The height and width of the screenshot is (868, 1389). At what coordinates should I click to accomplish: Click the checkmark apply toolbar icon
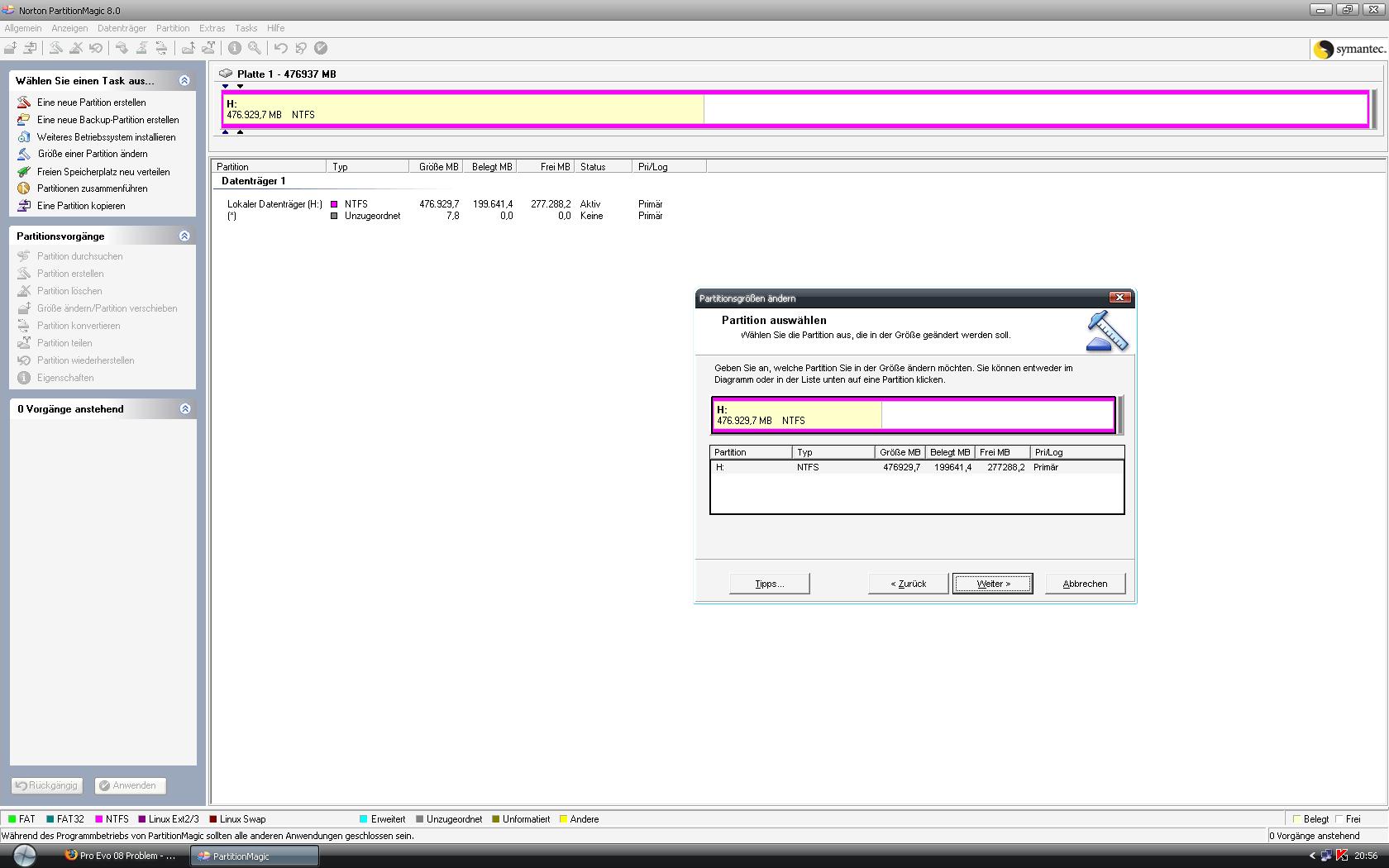pyautogui.click(x=321, y=48)
